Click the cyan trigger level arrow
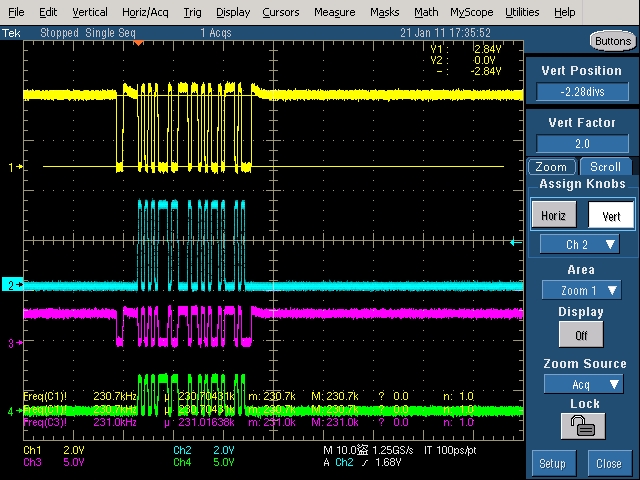 tap(516, 243)
